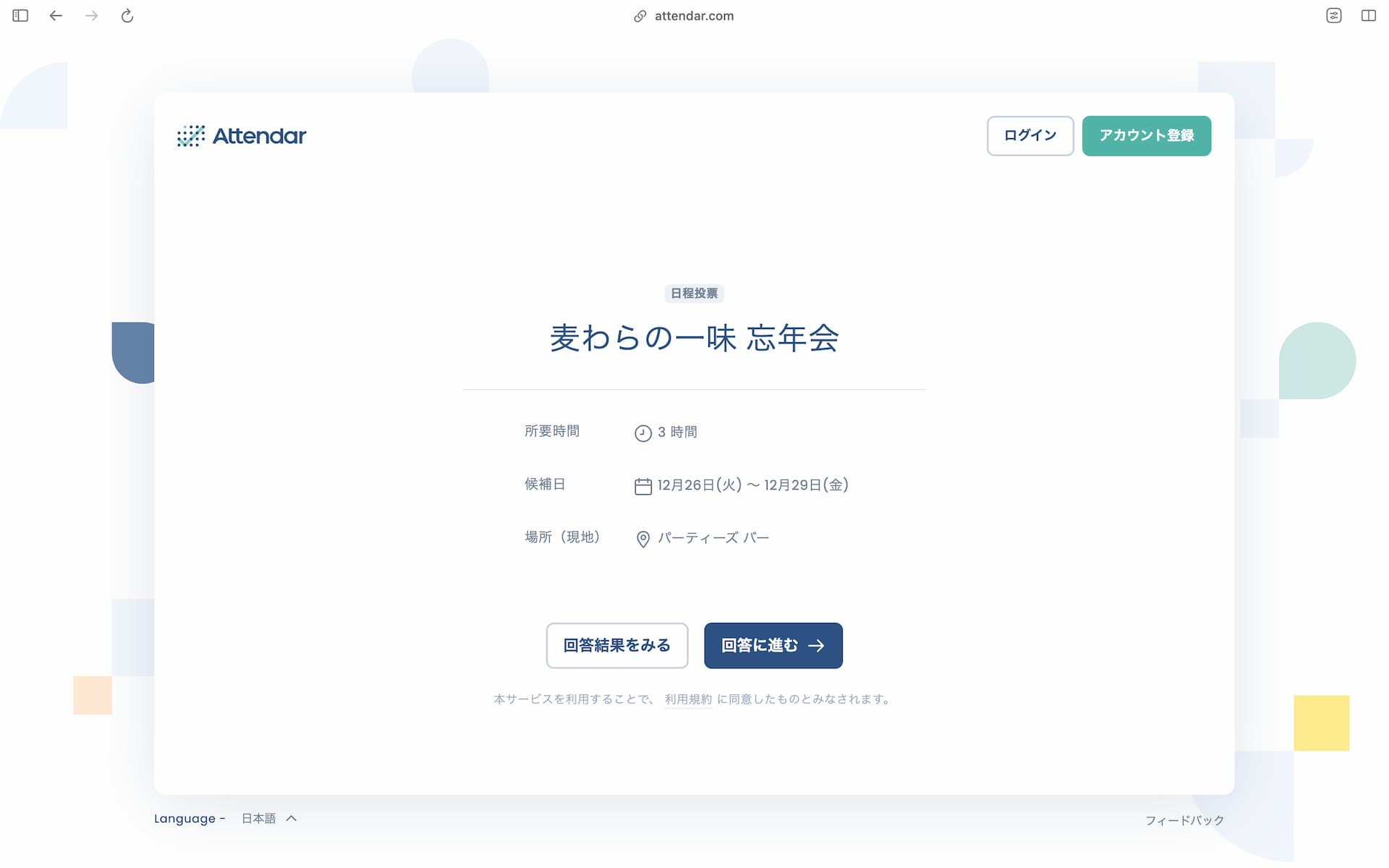Click the browser forward arrow
1389x868 pixels.
[x=91, y=16]
